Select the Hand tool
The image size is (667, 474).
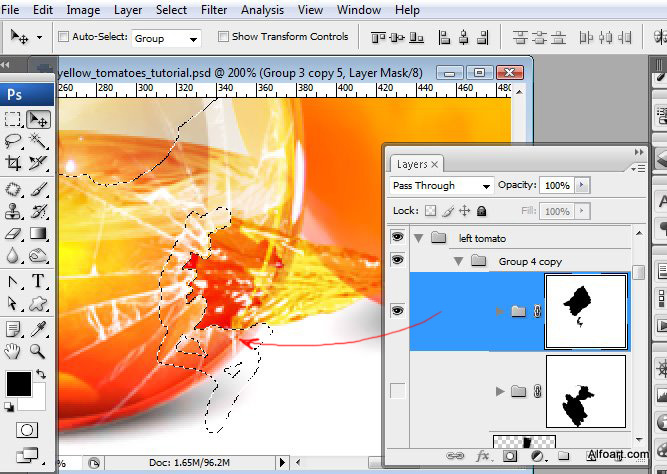pos(13,351)
